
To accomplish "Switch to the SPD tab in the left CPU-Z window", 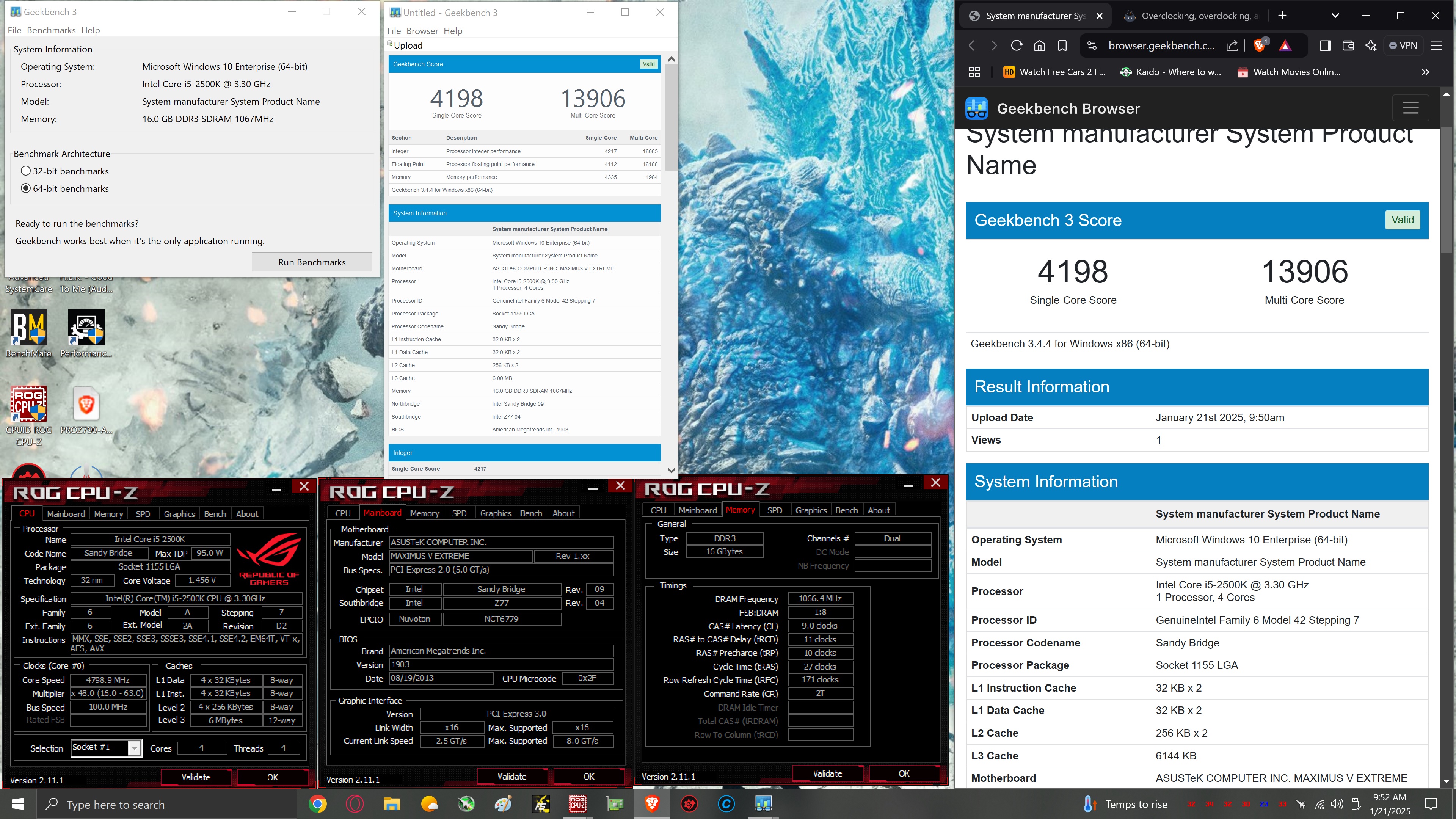I will 143,514.
